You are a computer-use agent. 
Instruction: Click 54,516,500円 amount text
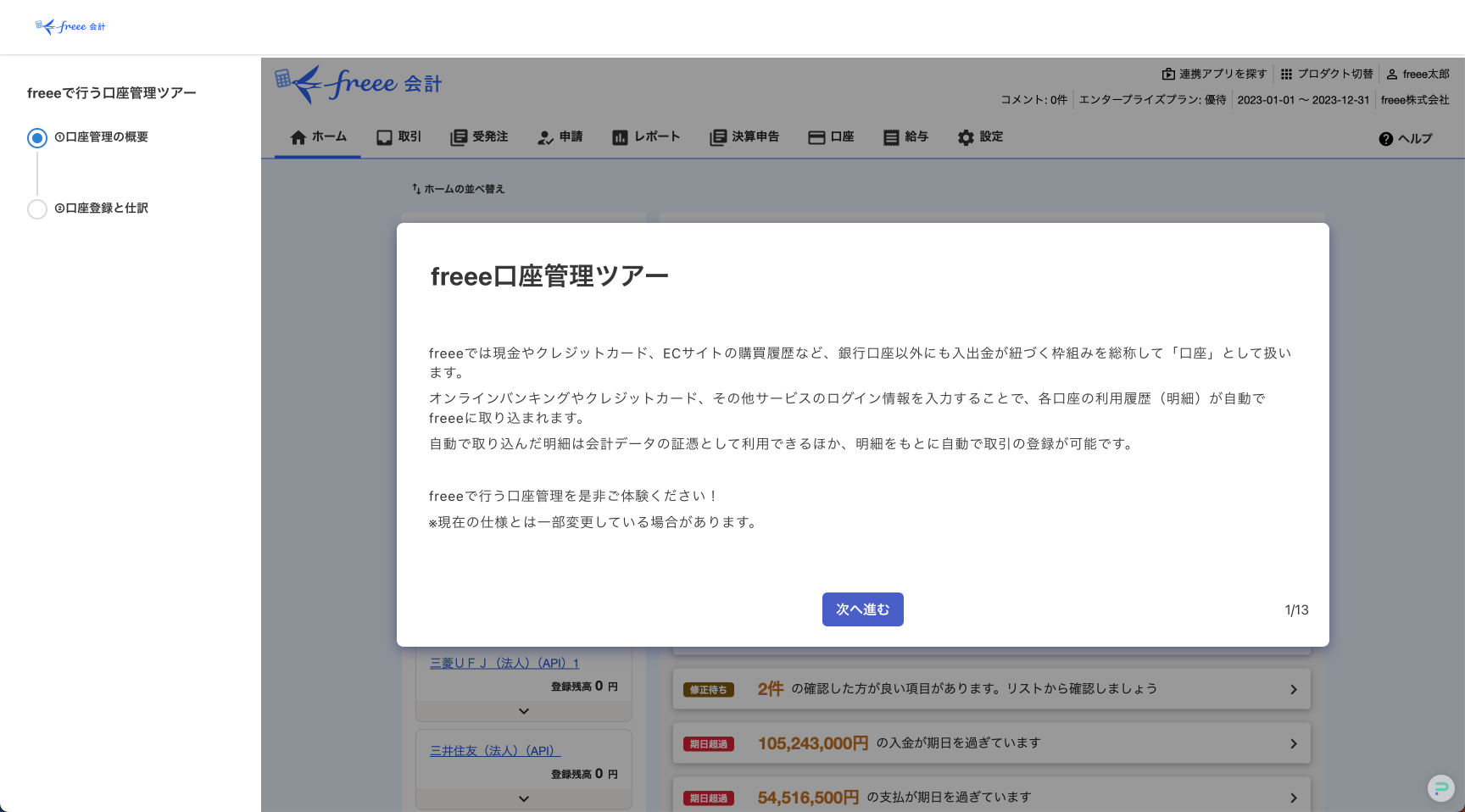808,798
